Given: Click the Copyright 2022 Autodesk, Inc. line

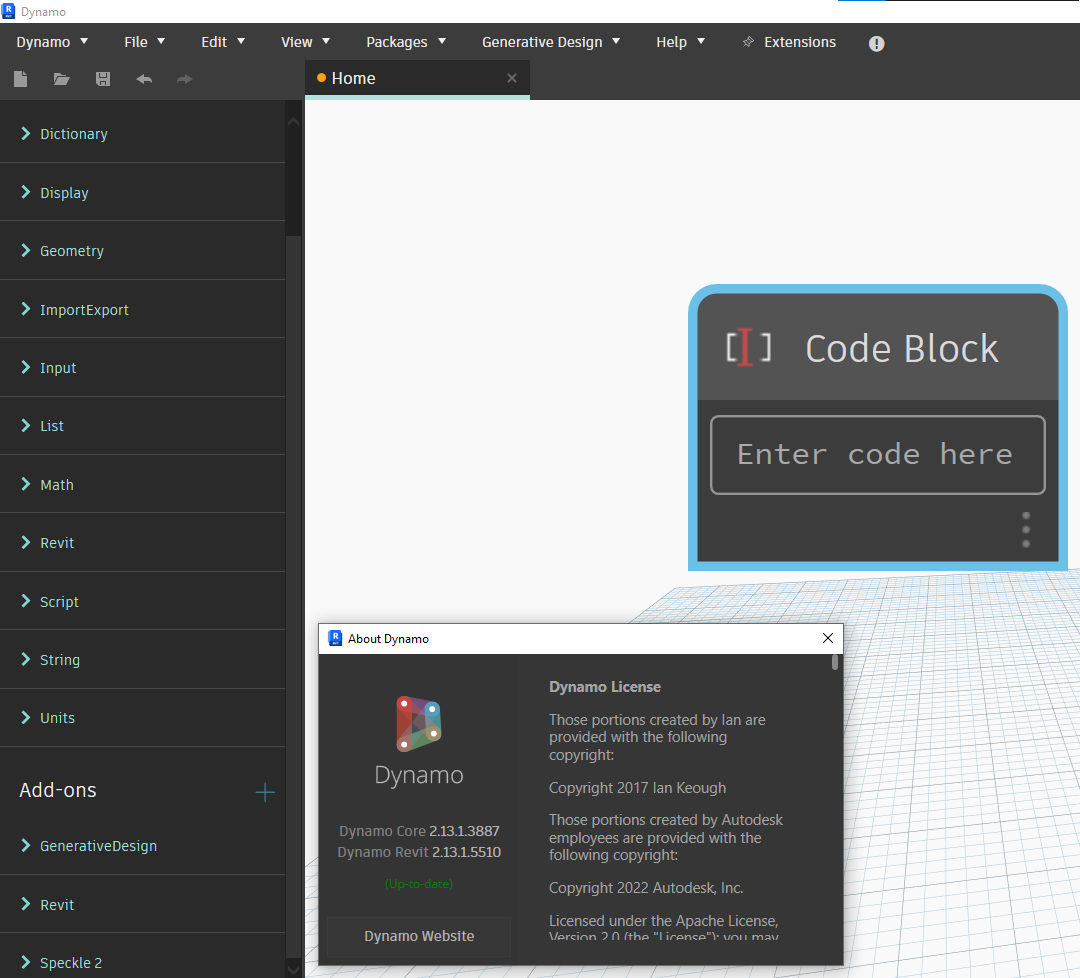Looking at the screenshot, I should click(646, 888).
